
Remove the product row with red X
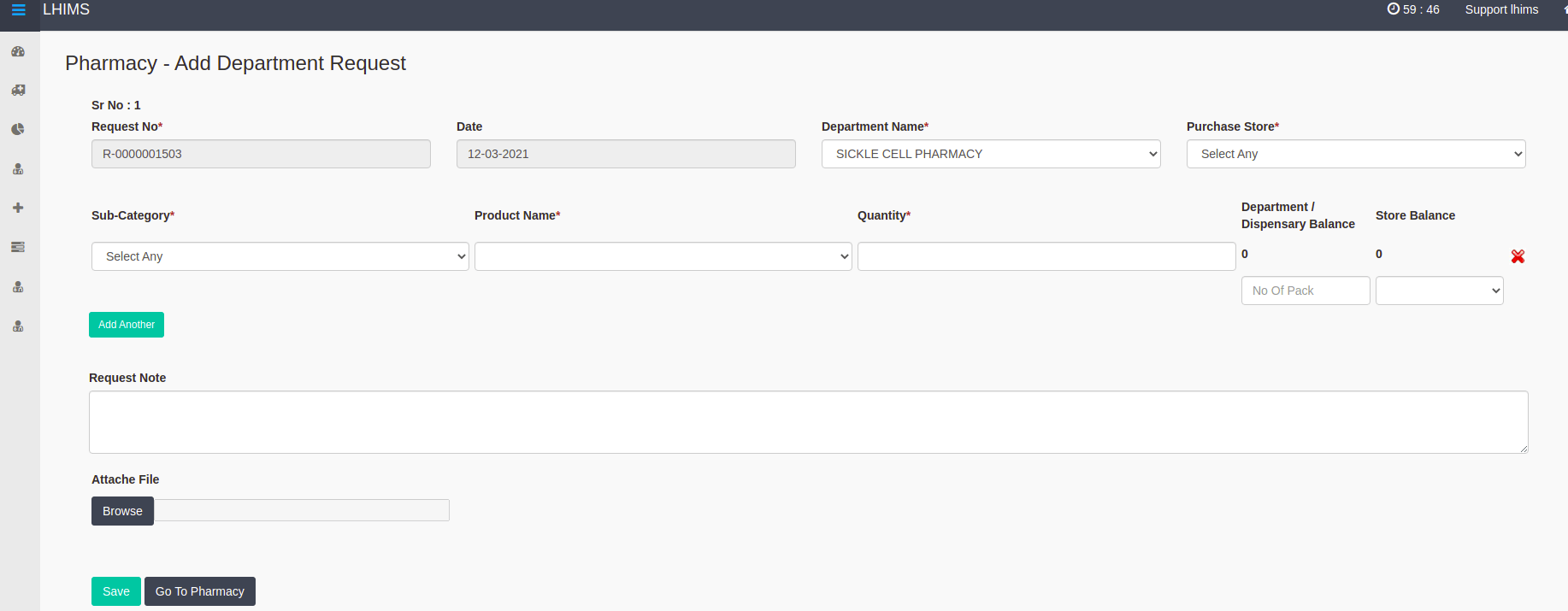(1518, 256)
